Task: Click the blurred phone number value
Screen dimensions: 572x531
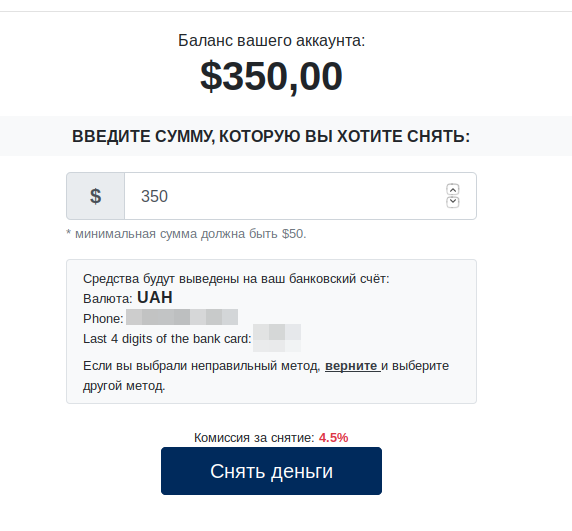Action: [x=182, y=317]
